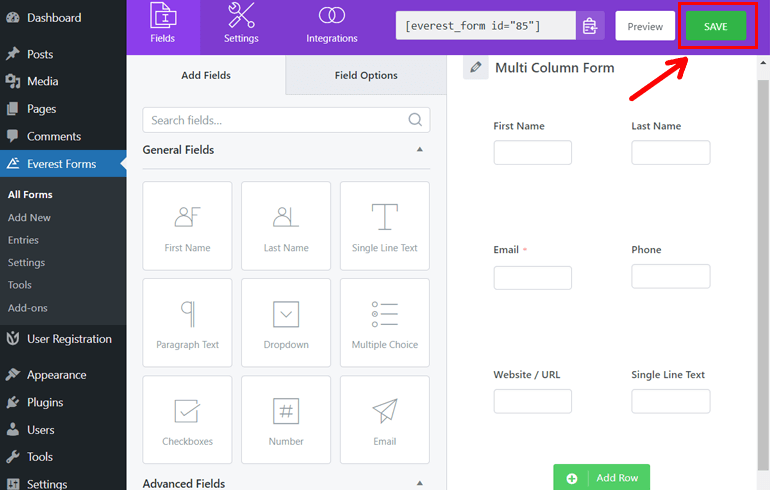Save the form

[x=715, y=26]
